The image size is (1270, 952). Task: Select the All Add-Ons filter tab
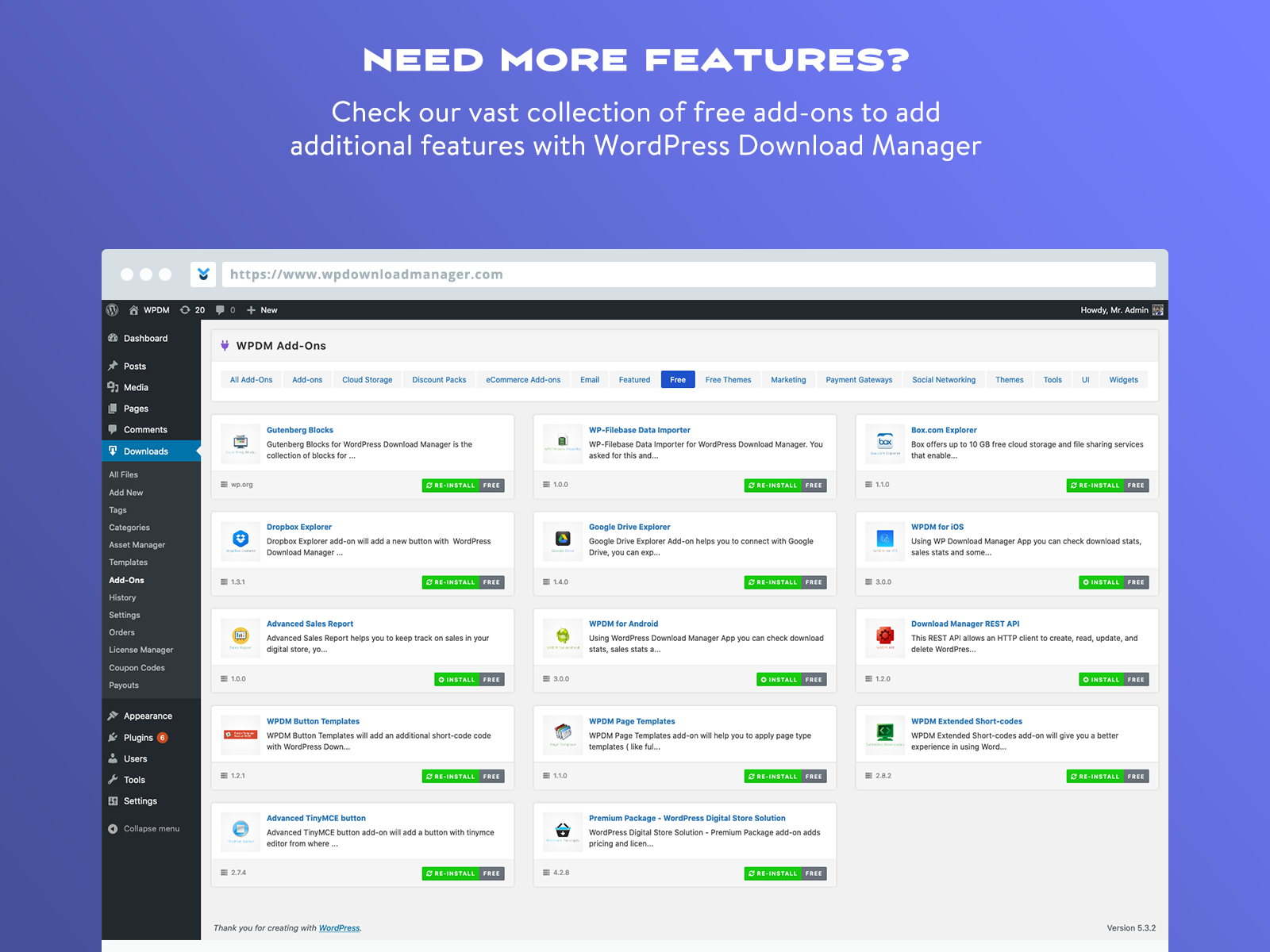point(251,380)
